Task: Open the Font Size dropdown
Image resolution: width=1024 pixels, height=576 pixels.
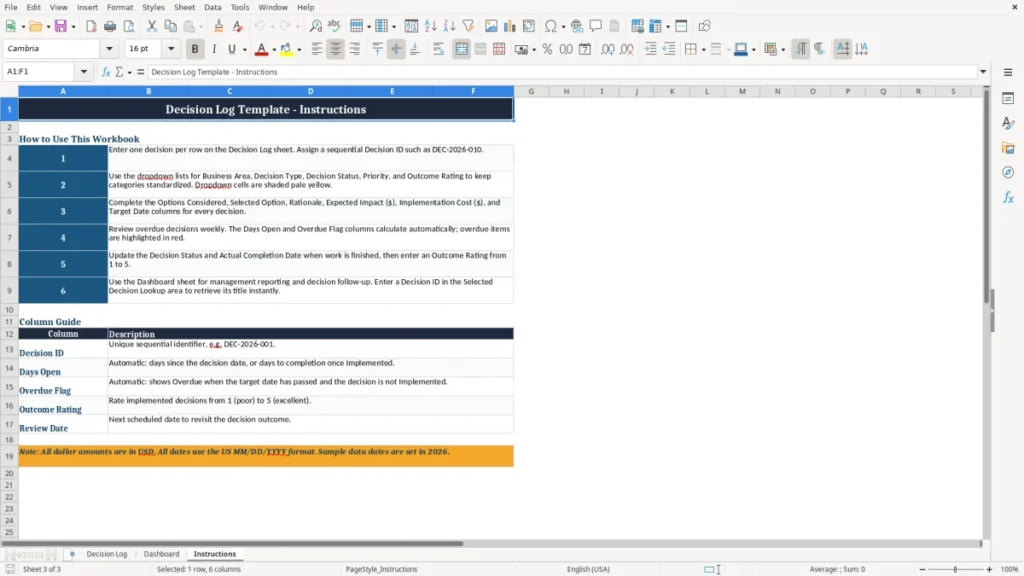Action: (171, 48)
